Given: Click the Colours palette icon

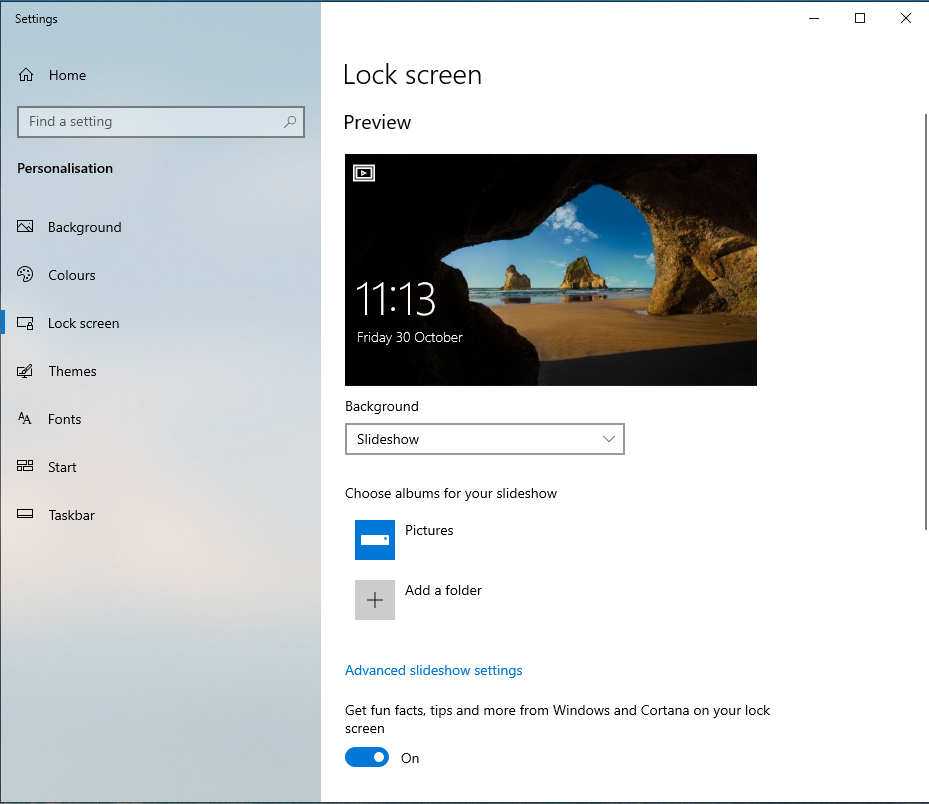Looking at the screenshot, I should click(x=25, y=274).
